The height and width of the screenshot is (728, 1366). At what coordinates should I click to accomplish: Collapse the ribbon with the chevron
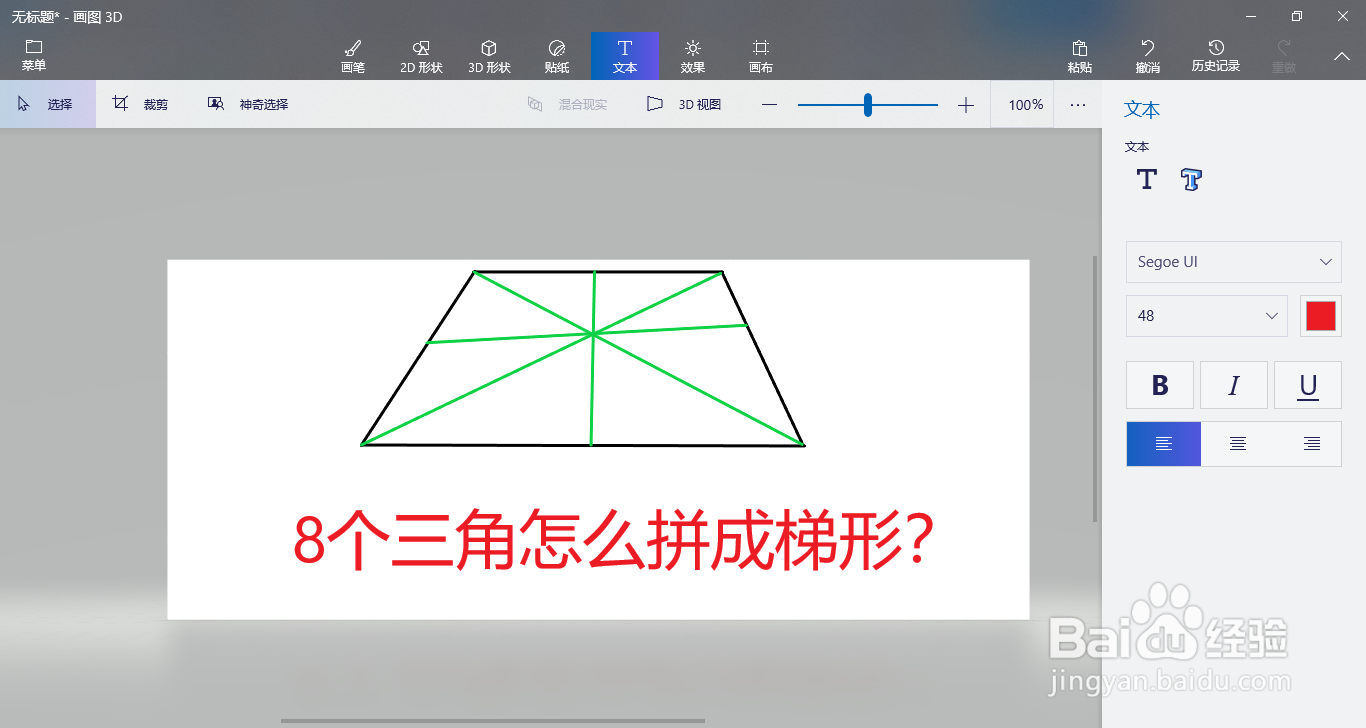click(1341, 56)
